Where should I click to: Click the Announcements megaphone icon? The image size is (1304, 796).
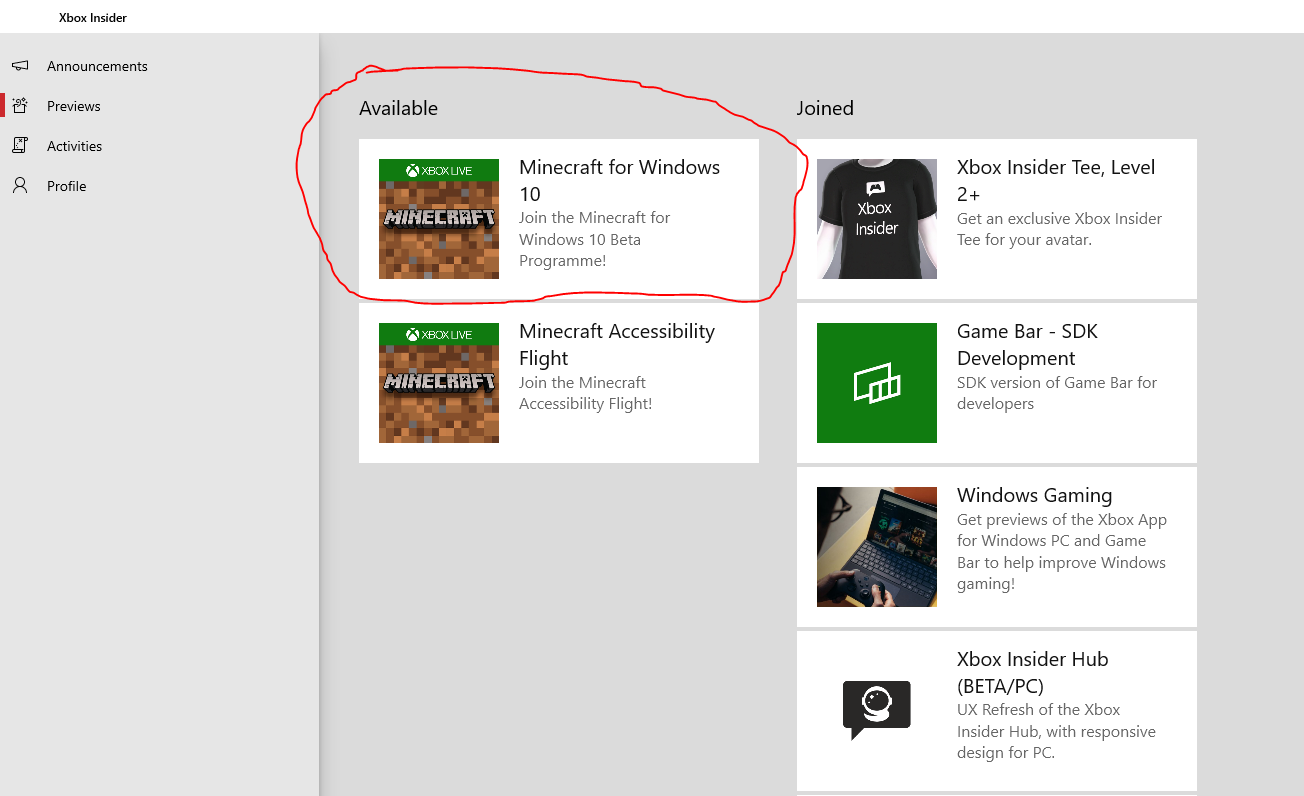pos(20,66)
